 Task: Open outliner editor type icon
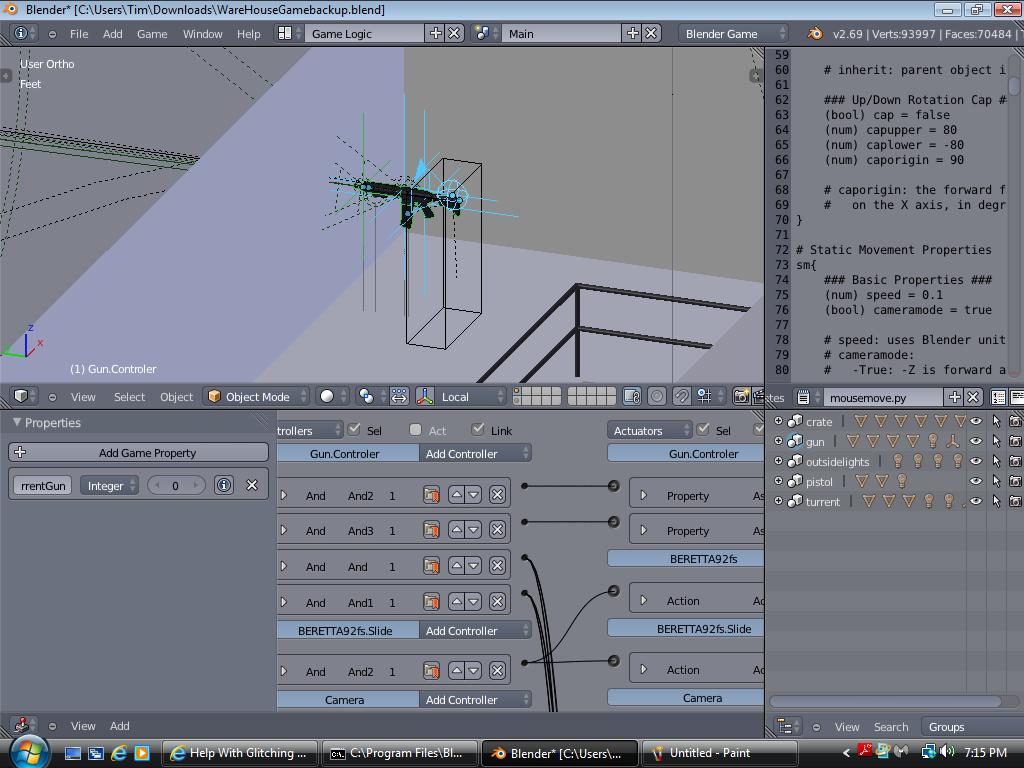pyautogui.click(x=788, y=726)
